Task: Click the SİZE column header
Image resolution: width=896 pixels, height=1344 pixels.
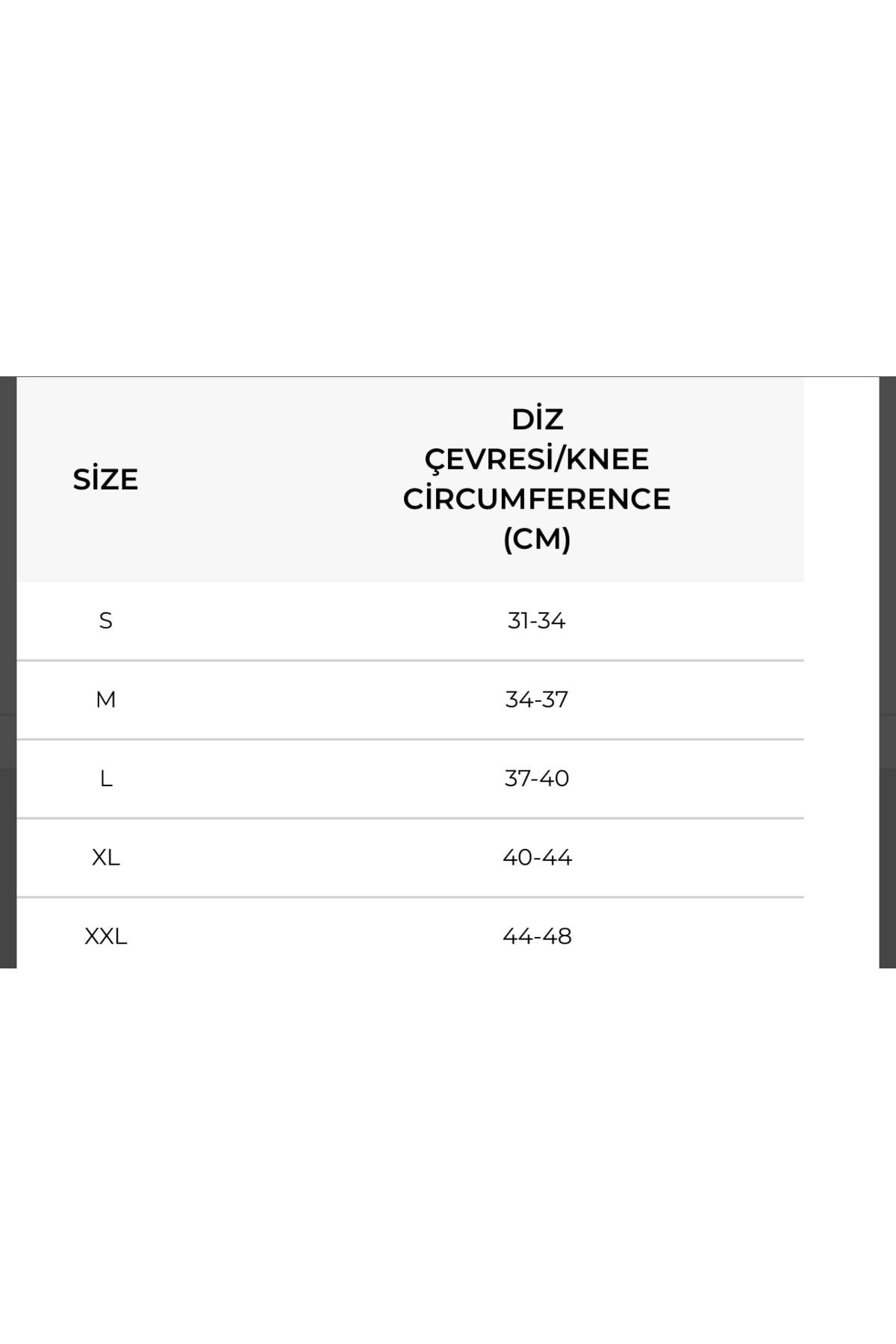Action: (x=105, y=479)
